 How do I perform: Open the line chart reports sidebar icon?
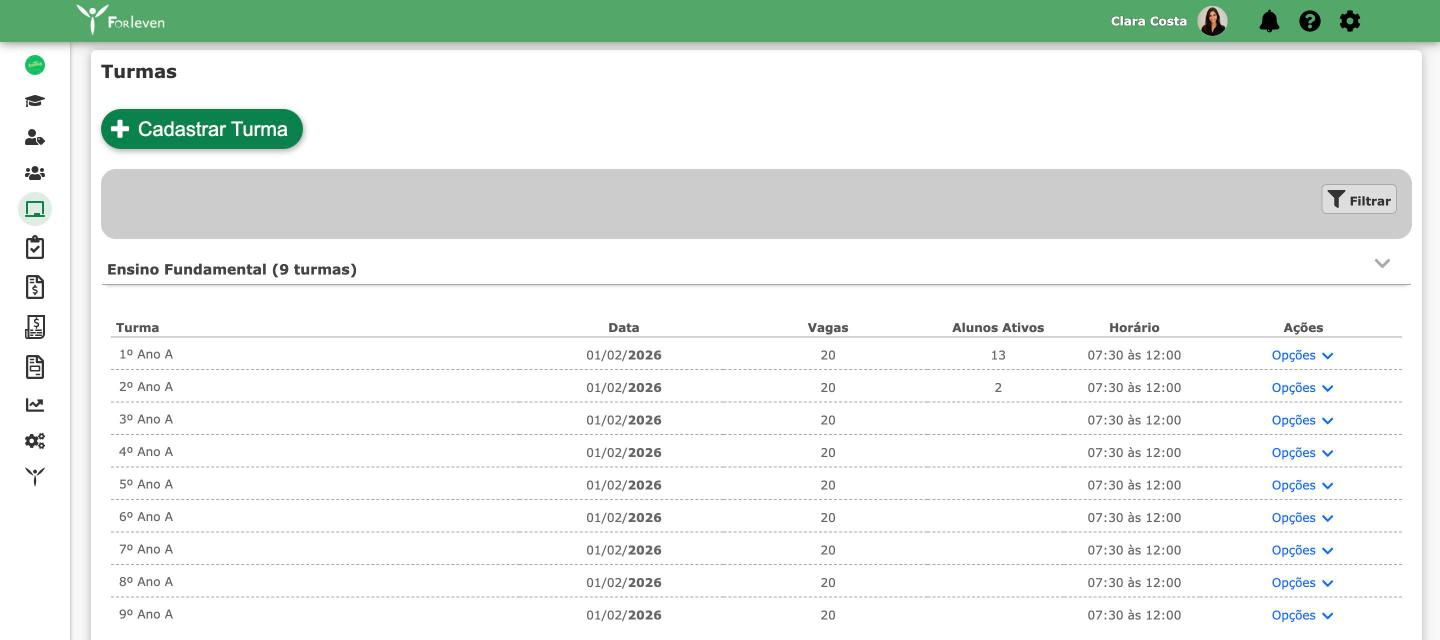pyautogui.click(x=35, y=405)
